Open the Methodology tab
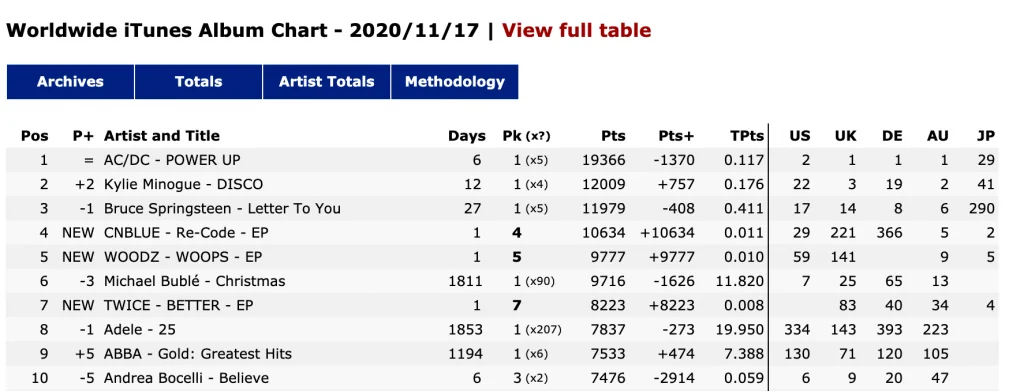Image resolution: width=1024 pixels, height=391 pixels. point(455,82)
